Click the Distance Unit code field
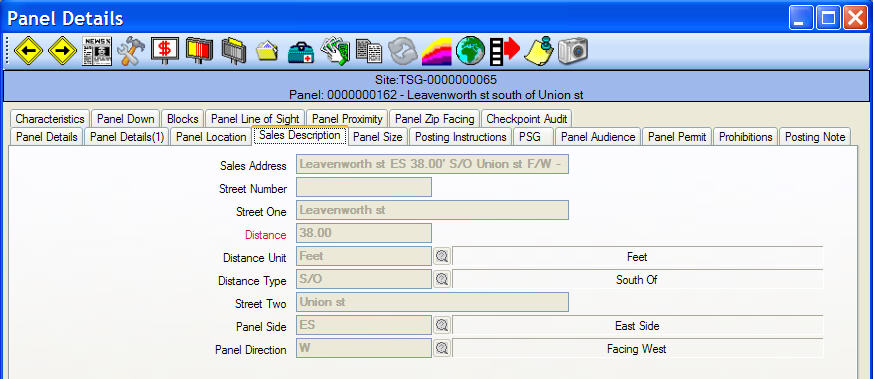The width and height of the screenshot is (873, 379). tap(364, 257)
